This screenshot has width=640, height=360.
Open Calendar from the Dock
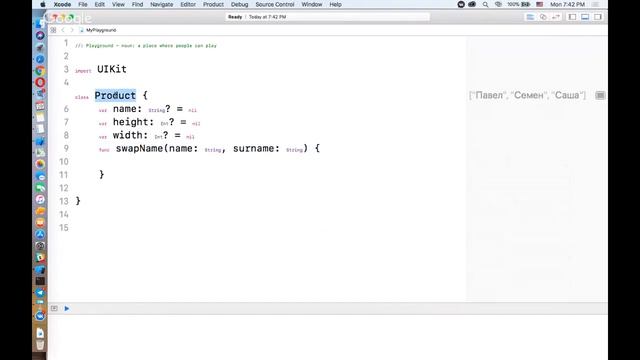coord(40,106)
